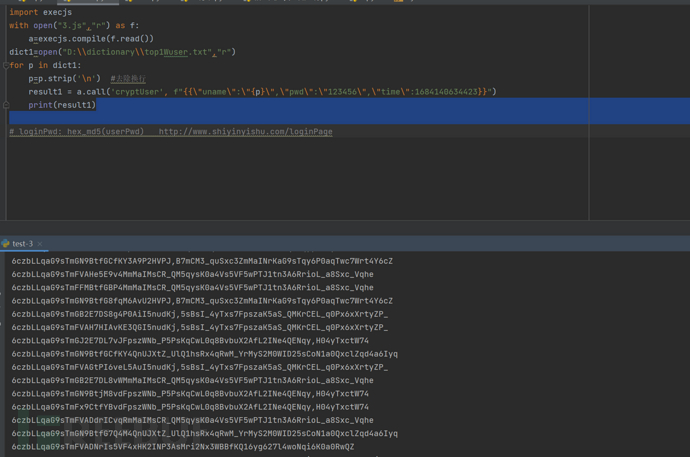The width and height of the screenshot is (690, 457).
Task: Open the shiyinyishu.com loginPage URL in the comment
Action: tap(245, 132)
